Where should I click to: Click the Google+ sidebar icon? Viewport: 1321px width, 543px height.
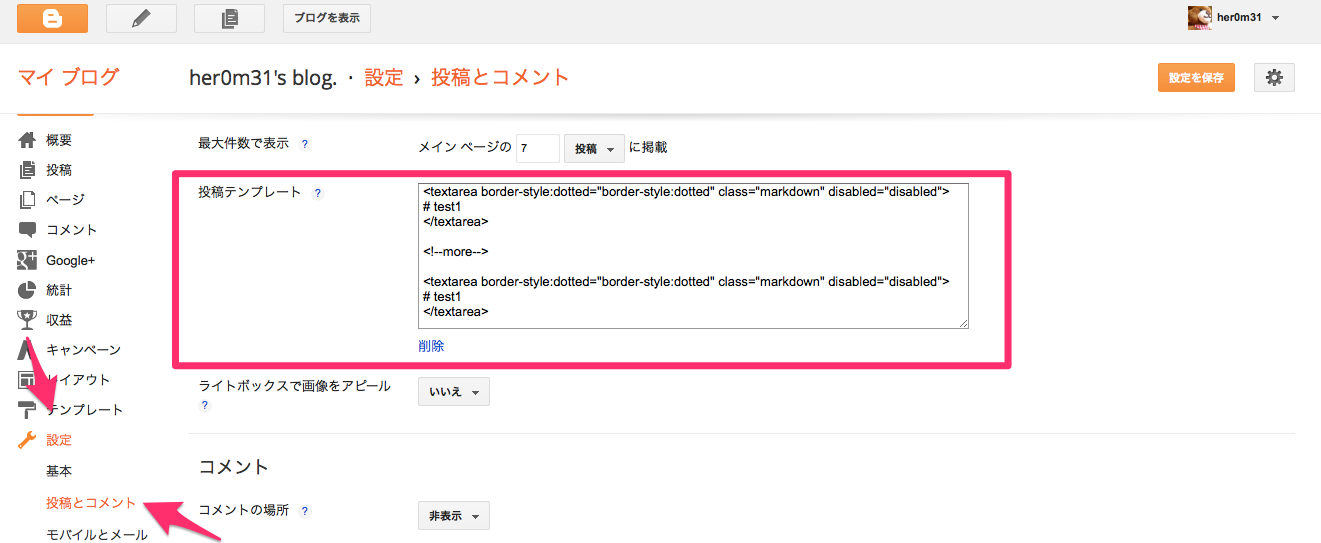point(27,260)
